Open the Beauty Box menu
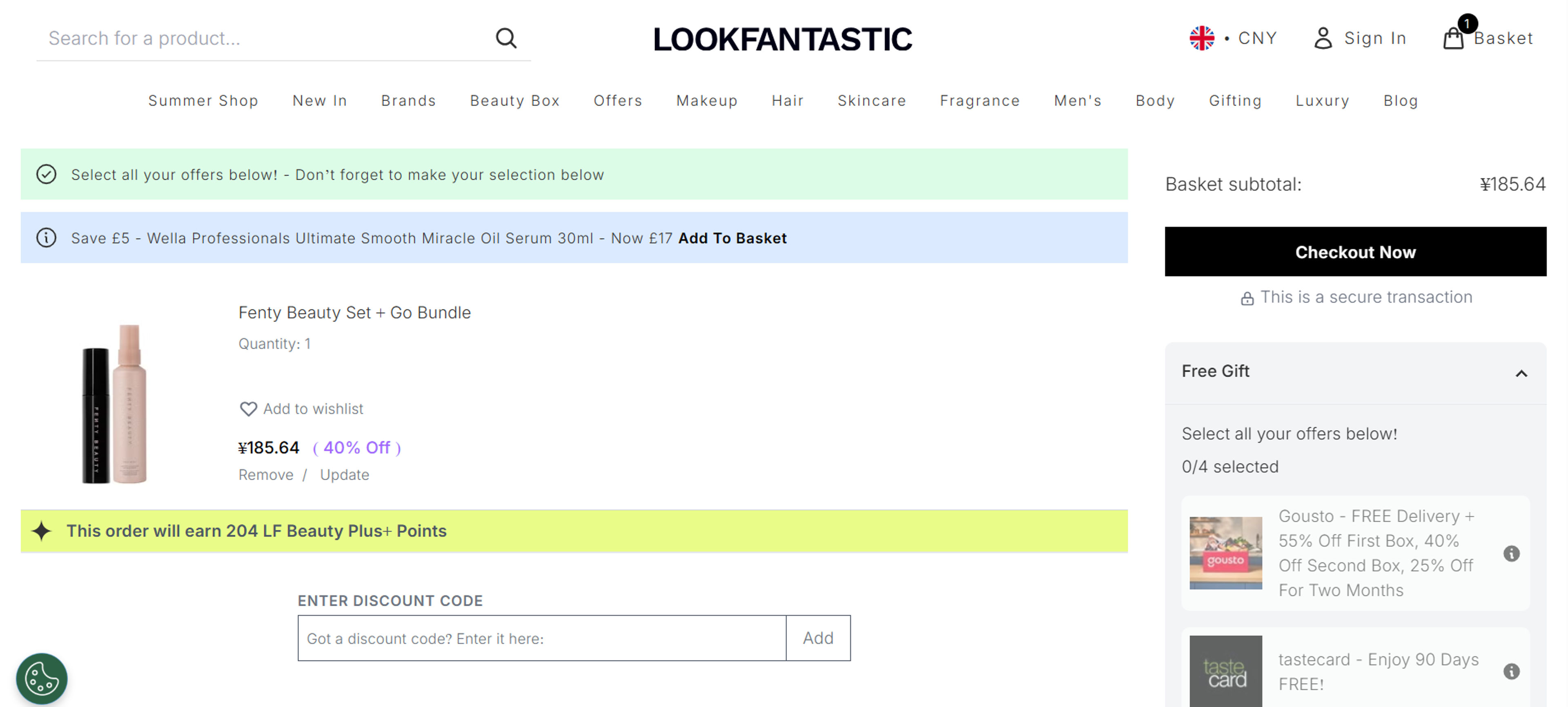Screen dimensions: 1568x707 514,100
